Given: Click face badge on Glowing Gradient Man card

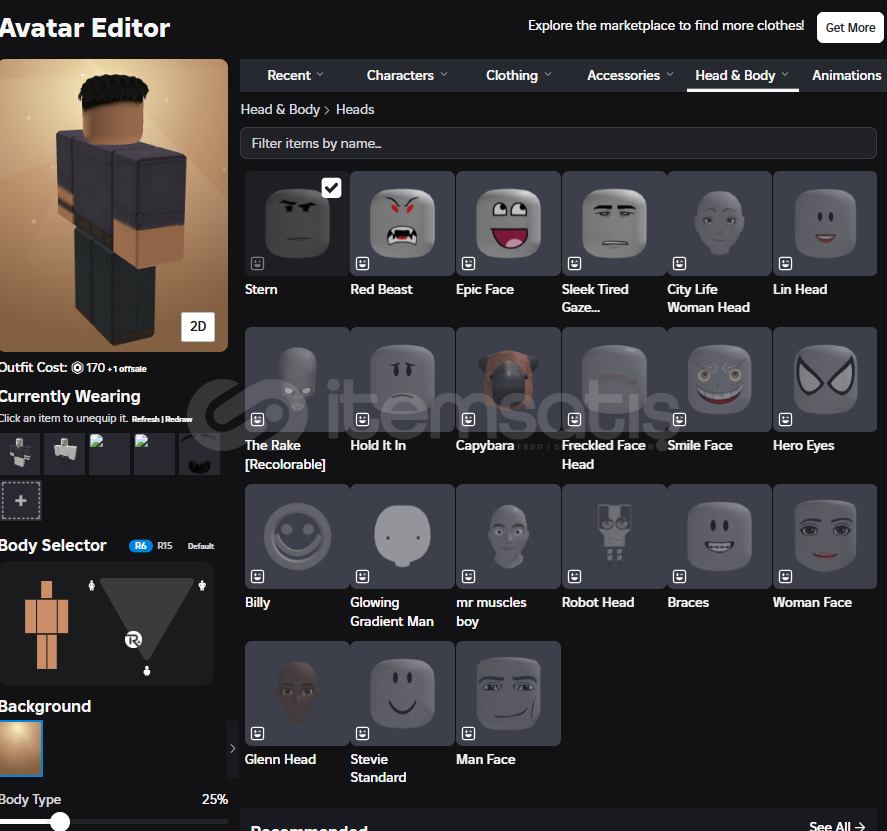Looking at the screenshot, I should [363, 576].
